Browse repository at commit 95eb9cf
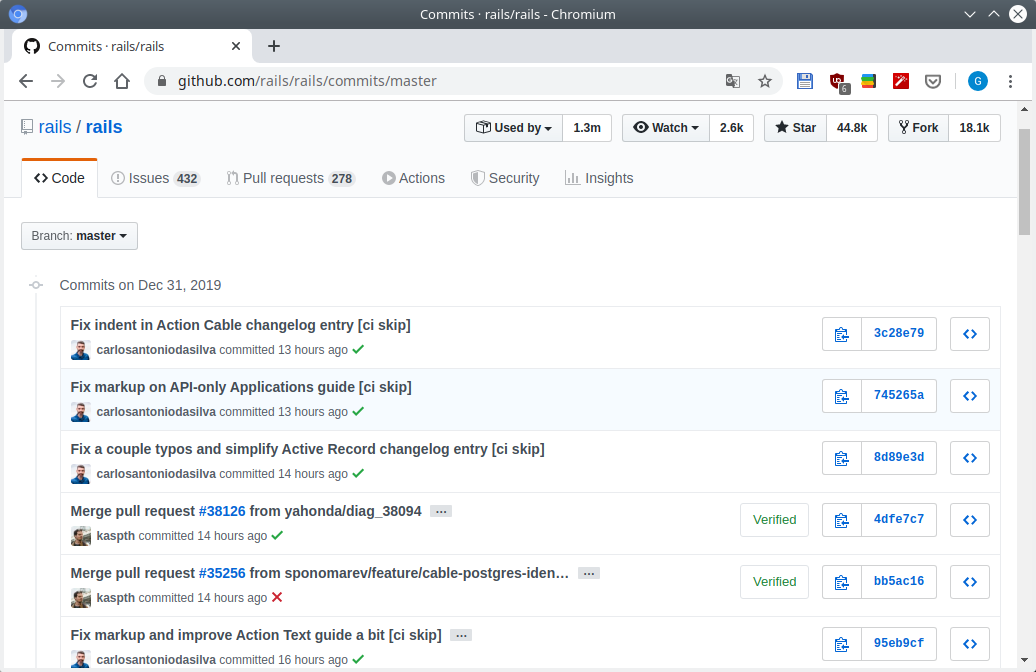The image size is (1036, 672). tap(969, 644)
